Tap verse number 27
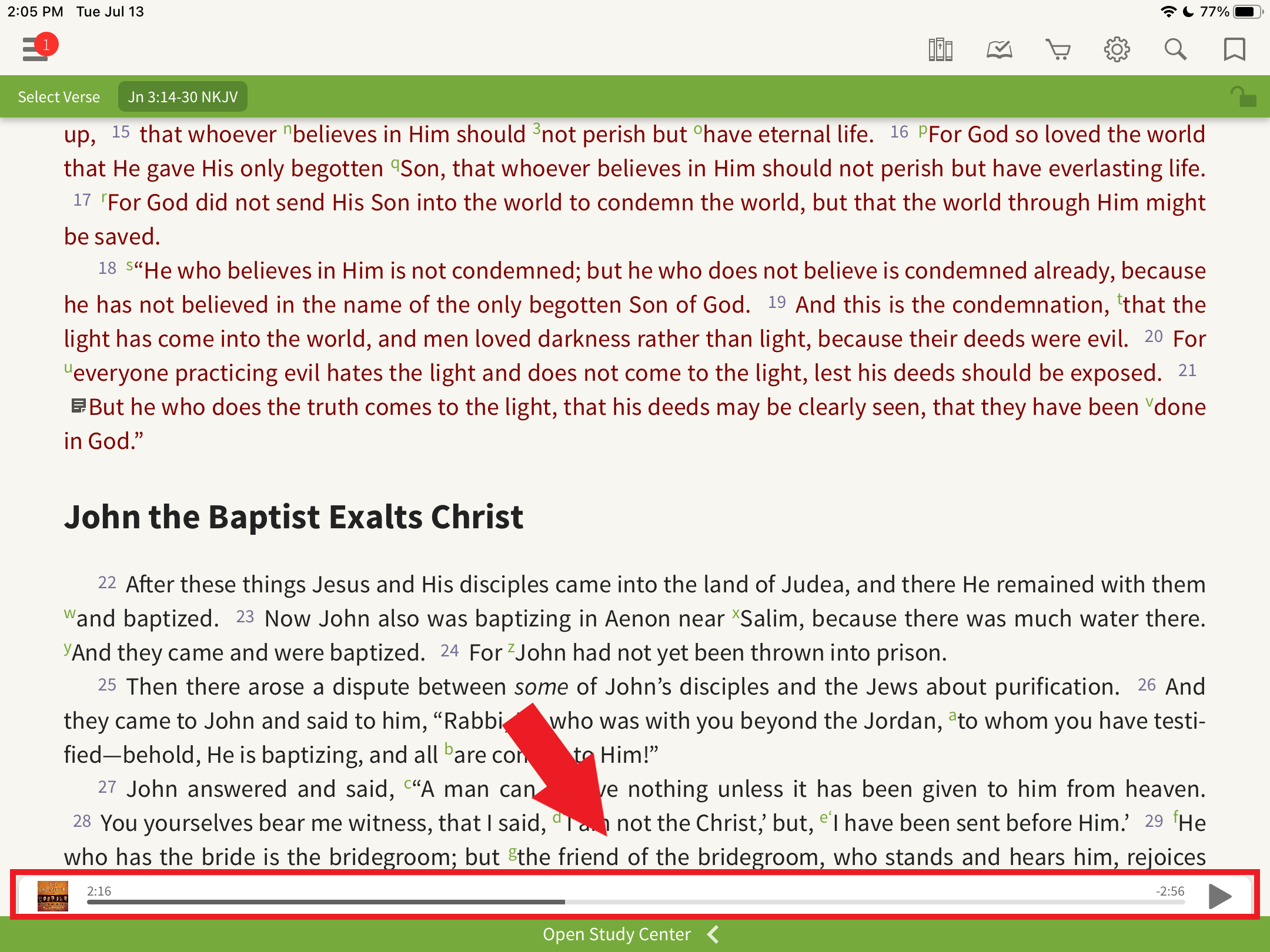This screenshot has width=1270, height=952. (107, 787)
